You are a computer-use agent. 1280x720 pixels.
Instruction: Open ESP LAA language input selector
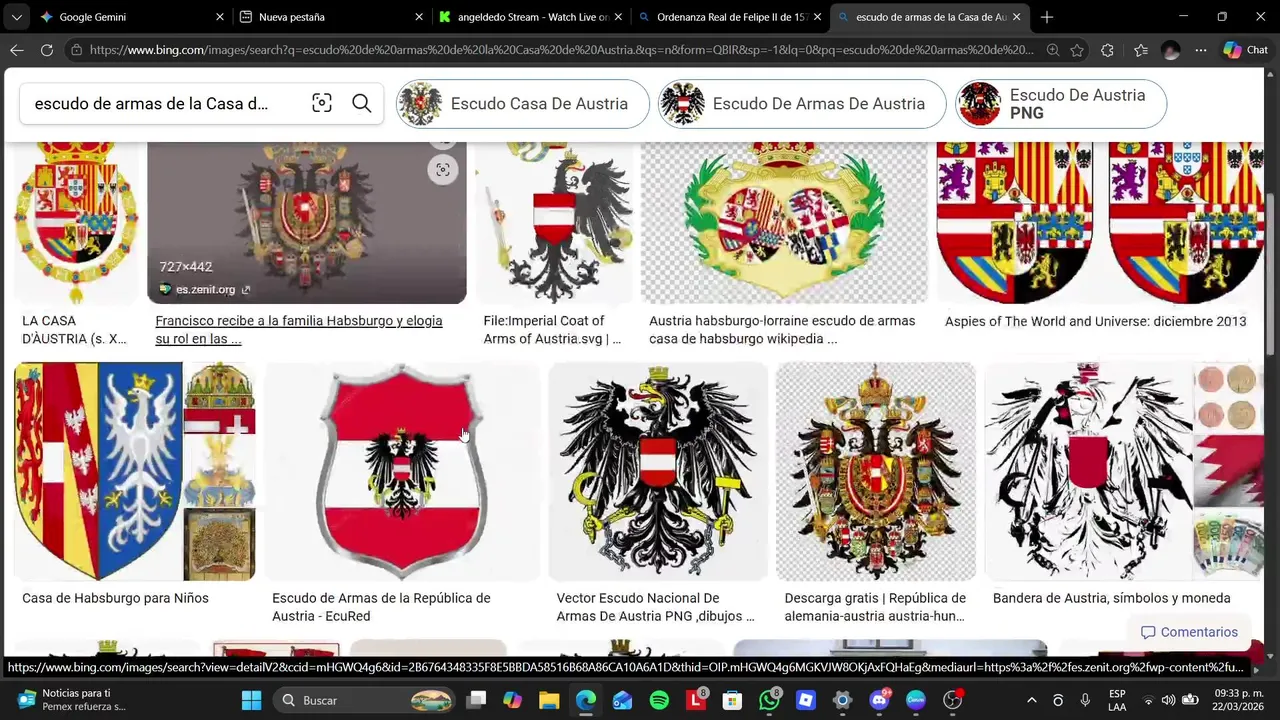pyautogui.click(x=1117, y=700)
